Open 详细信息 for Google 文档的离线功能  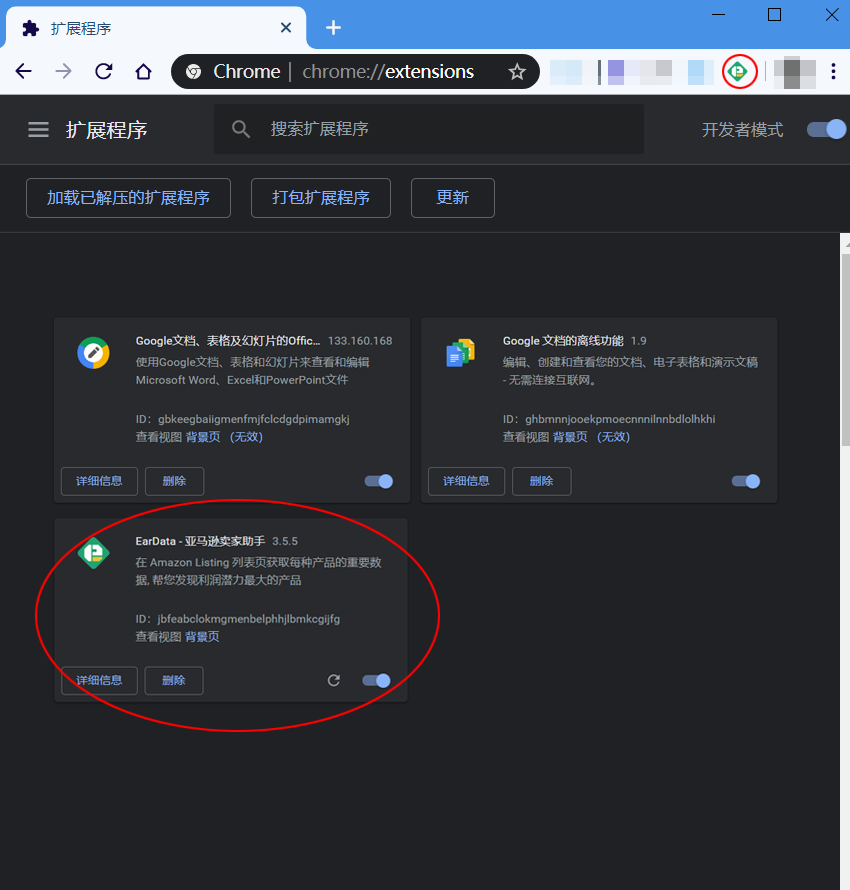click(x=466, y=481)
